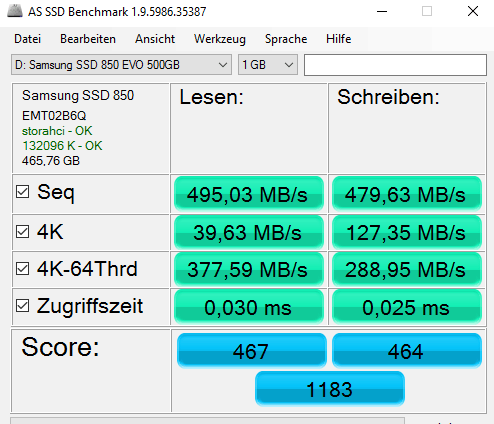The width and height of the screenshot is (494, 424).
Task: Click the AS SSD Benchmark title bar icon
Action: [x=15, y=11]
